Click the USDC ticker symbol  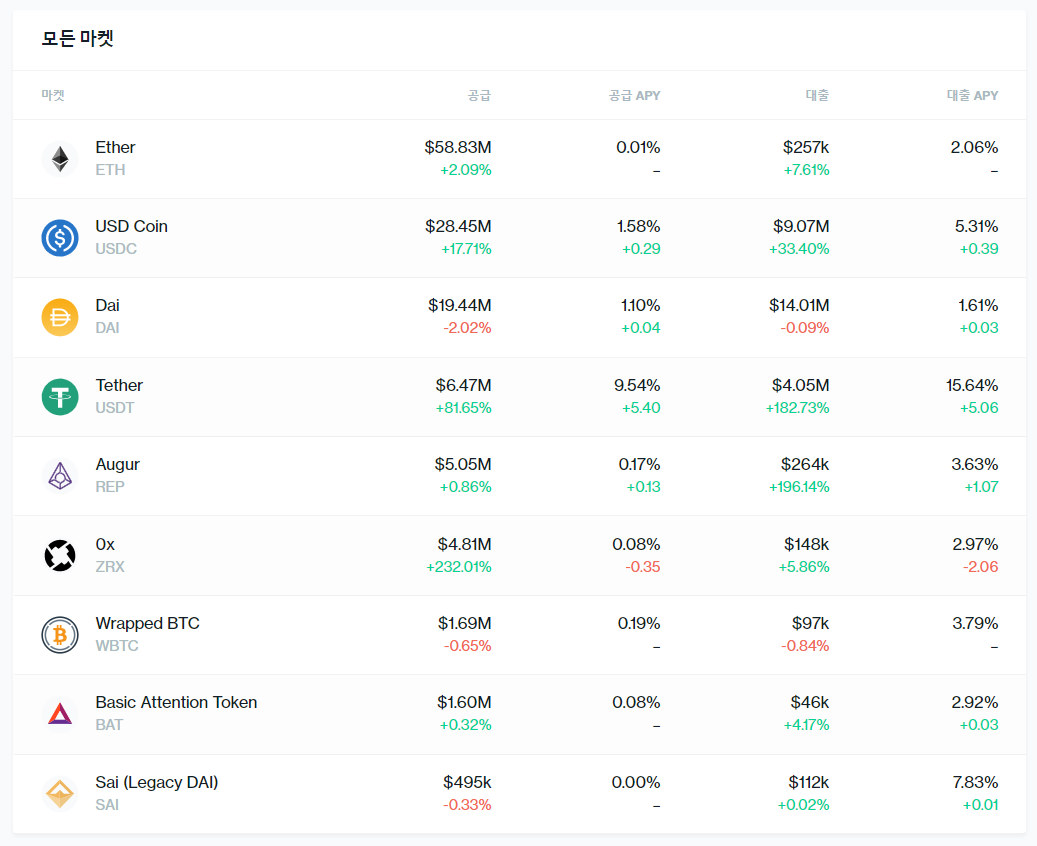[x=116, y=249]
